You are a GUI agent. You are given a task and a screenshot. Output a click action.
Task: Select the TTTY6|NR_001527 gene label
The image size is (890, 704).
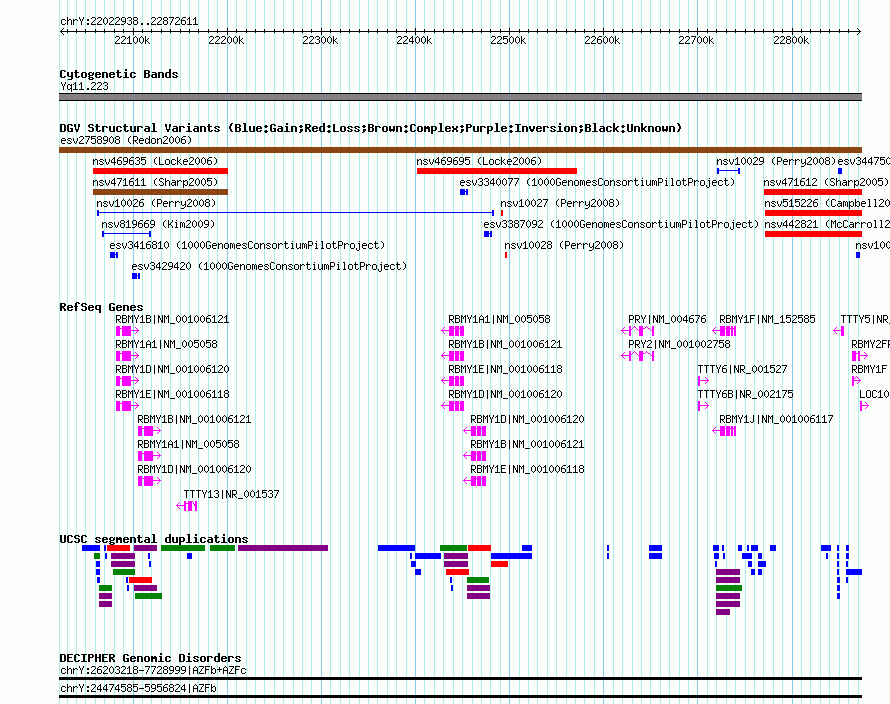(x=742, y=370)
